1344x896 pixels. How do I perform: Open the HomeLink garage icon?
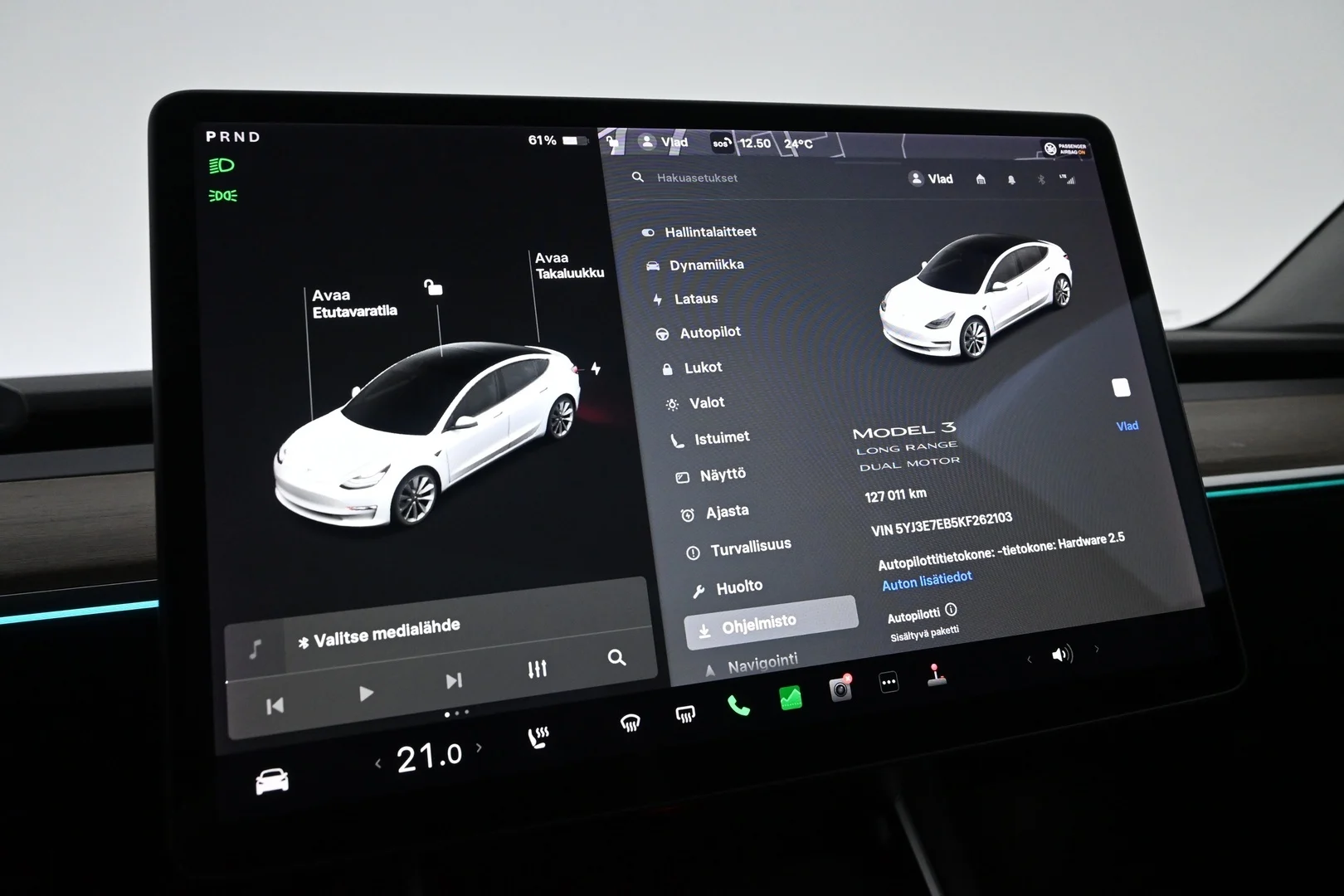coord(981,179)
